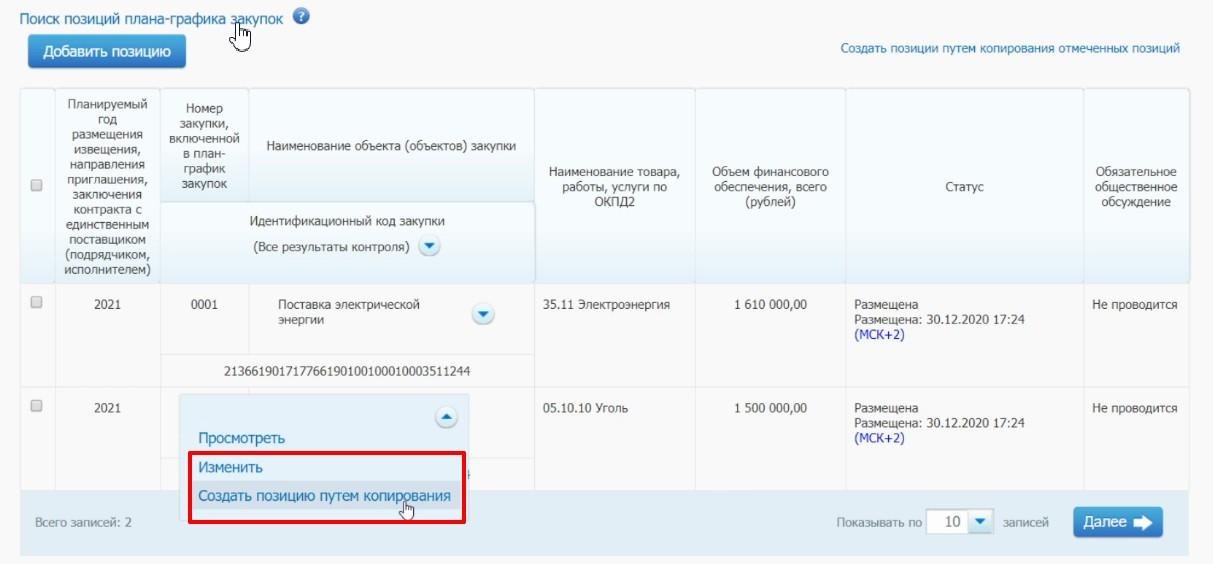Click identification code 213661901717766190100100010003511244
Screen dimensions: 1213x564
tap(347, 371)
